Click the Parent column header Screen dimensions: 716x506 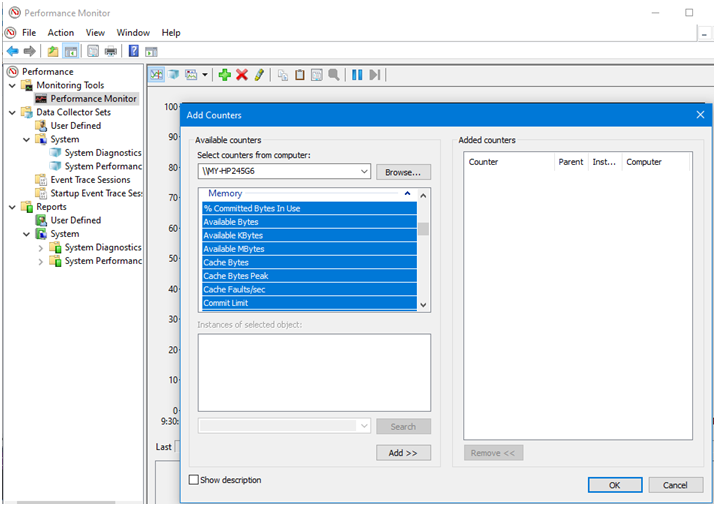(571, 162)
